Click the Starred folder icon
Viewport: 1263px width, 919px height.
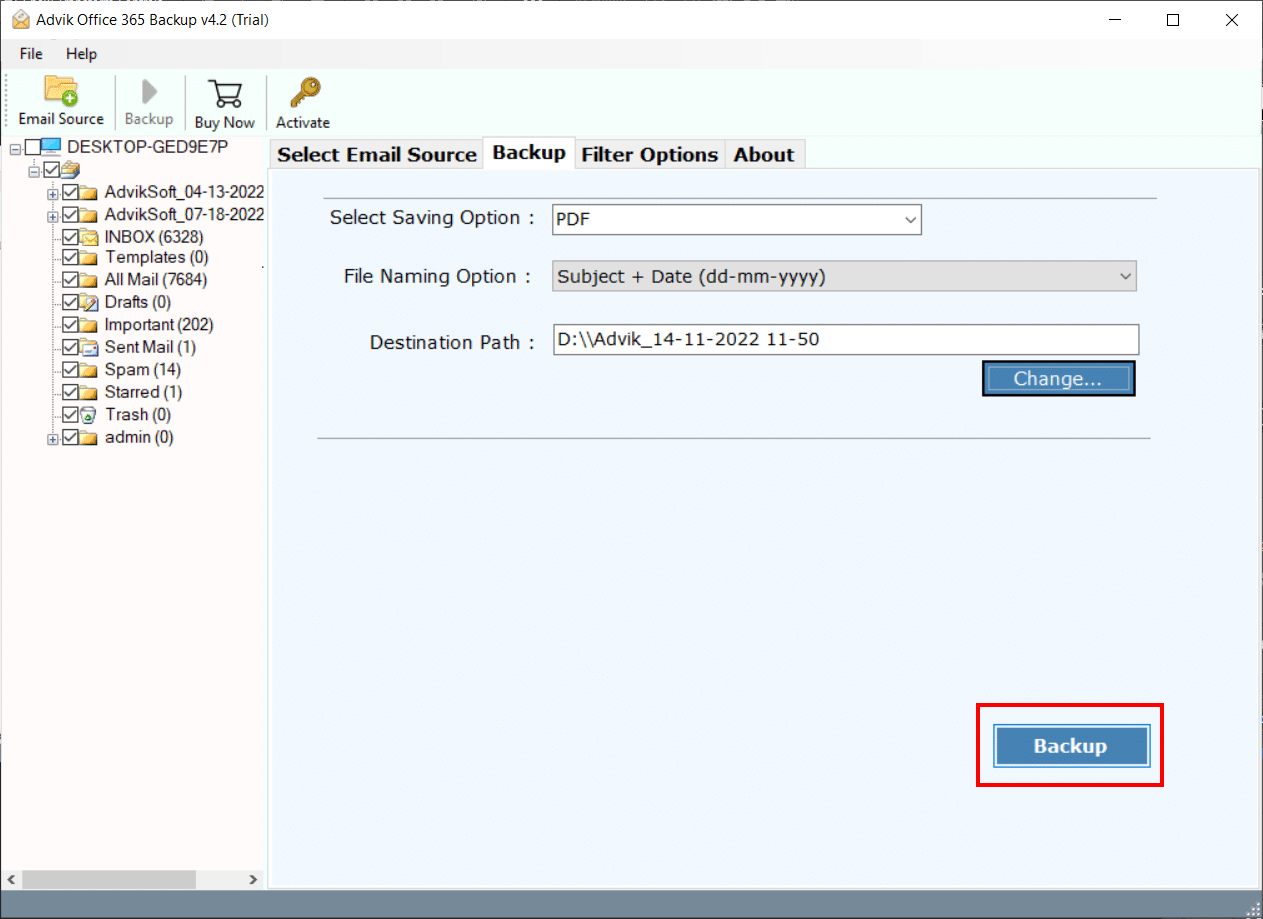tap(89, 392)
